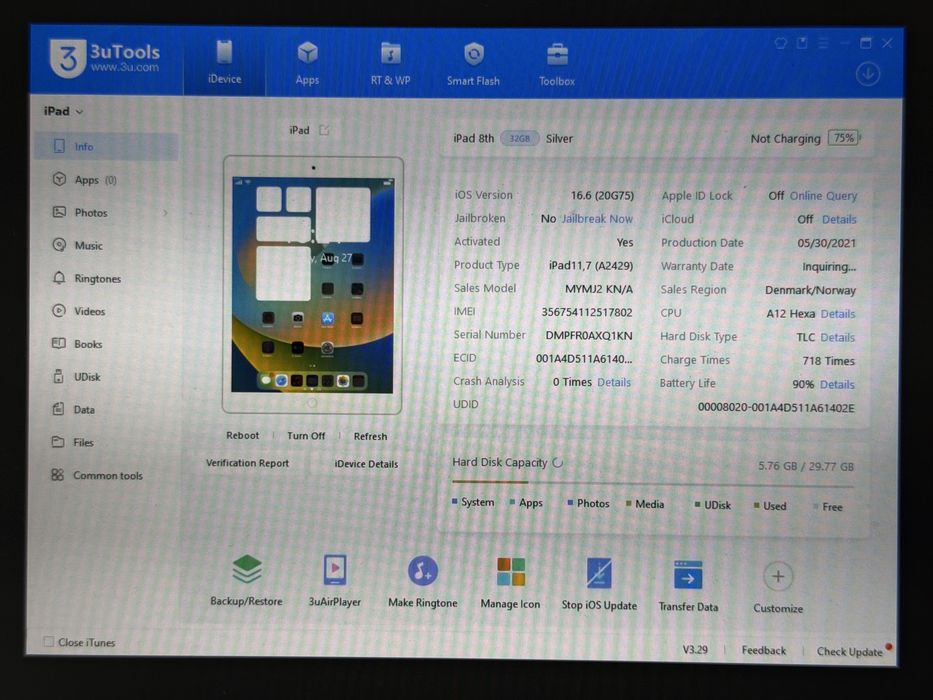This screenshot has width=933, height=700.
Task: Open the Toolbox tab
Action: click(556, 64)
